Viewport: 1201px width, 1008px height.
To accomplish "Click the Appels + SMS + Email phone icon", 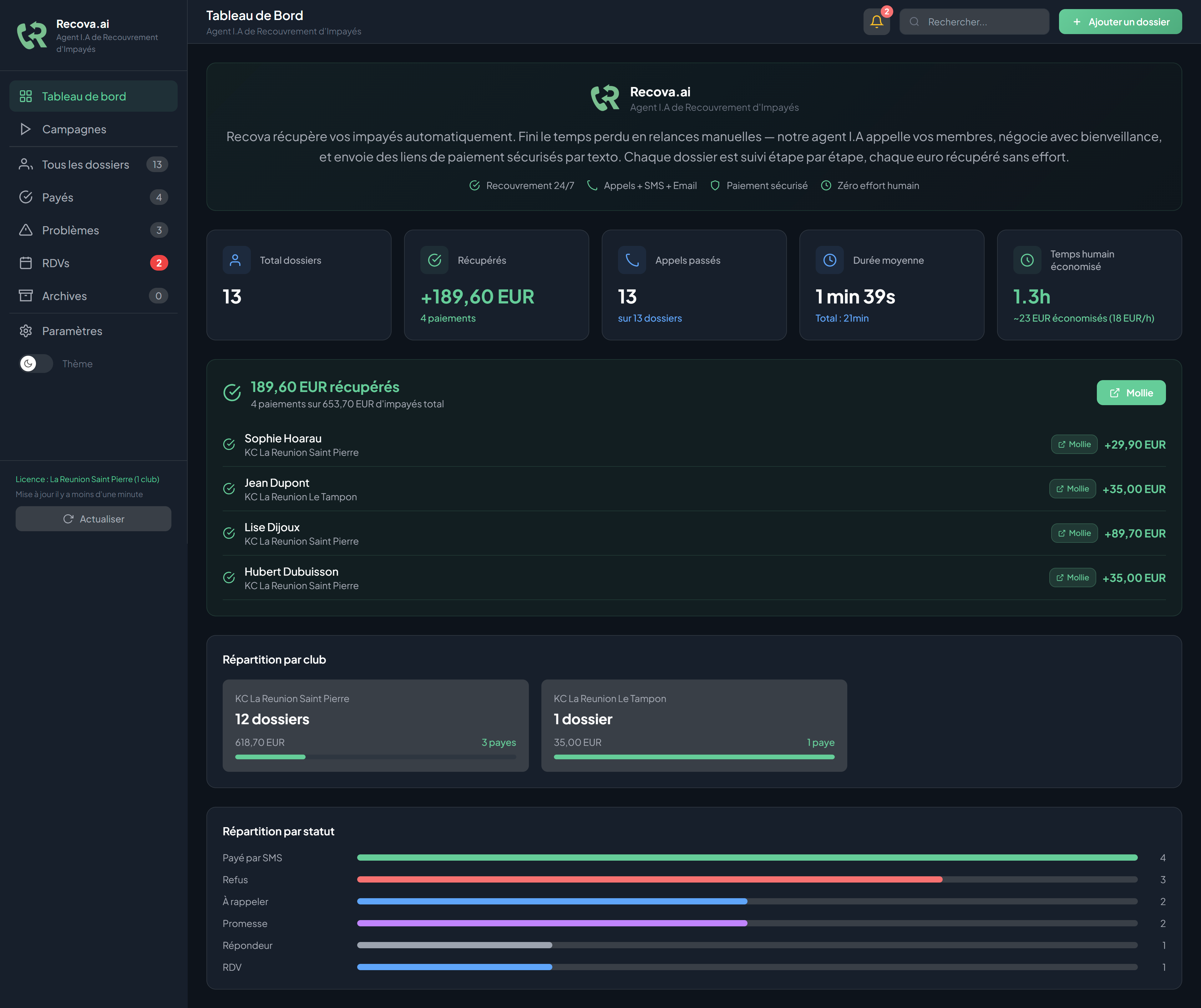I will tap(592, 185).
